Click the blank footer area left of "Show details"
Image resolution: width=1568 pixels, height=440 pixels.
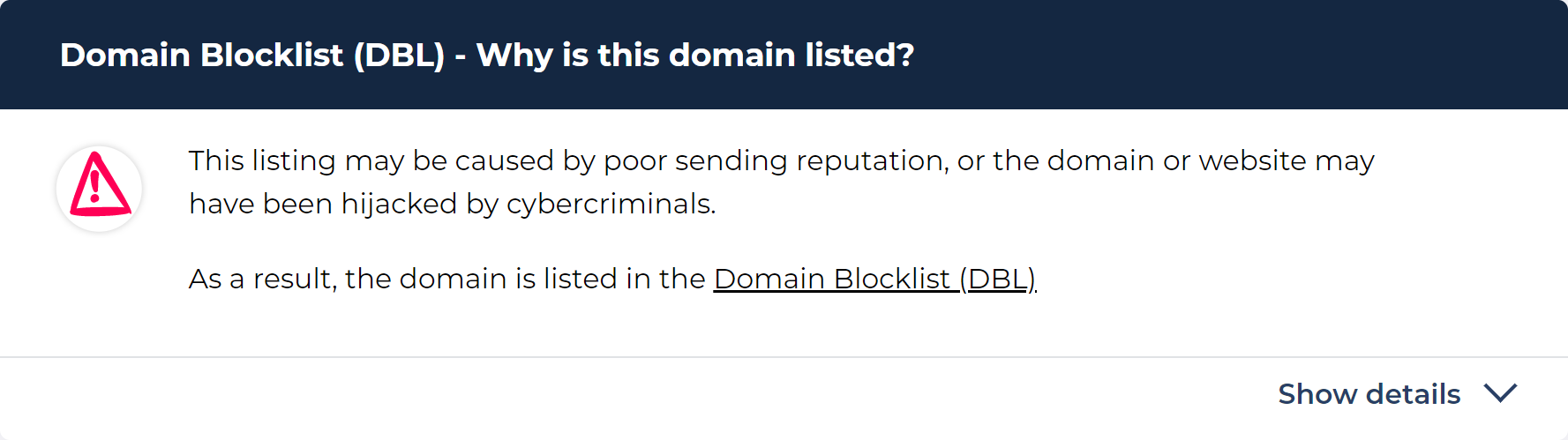pos(618,397)
